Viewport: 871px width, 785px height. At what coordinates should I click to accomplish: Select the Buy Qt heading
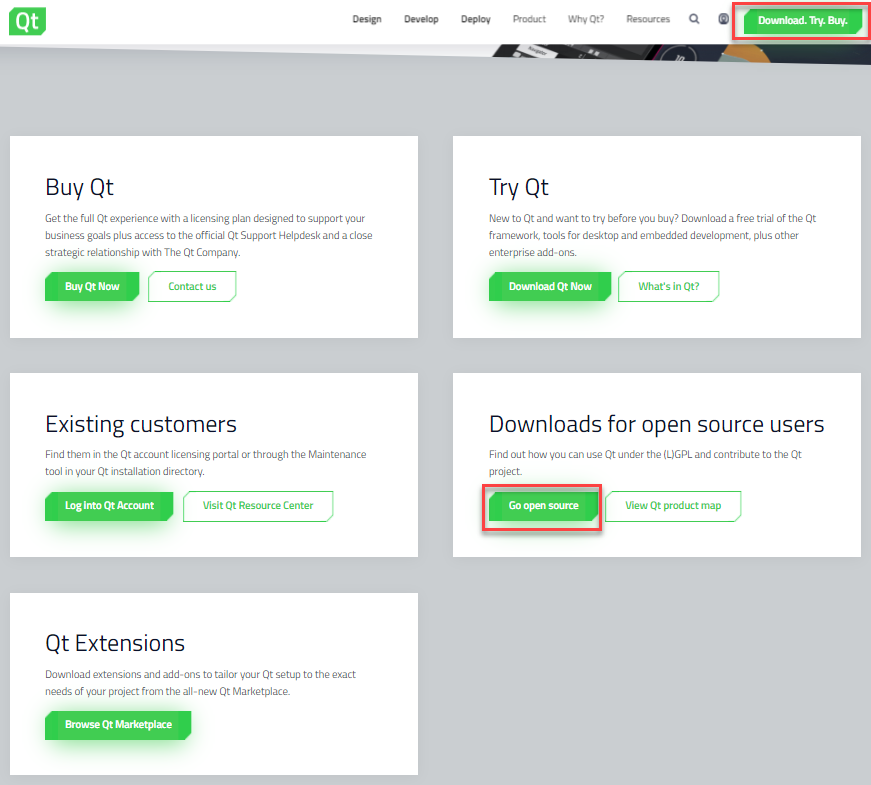tap(79, 188)
